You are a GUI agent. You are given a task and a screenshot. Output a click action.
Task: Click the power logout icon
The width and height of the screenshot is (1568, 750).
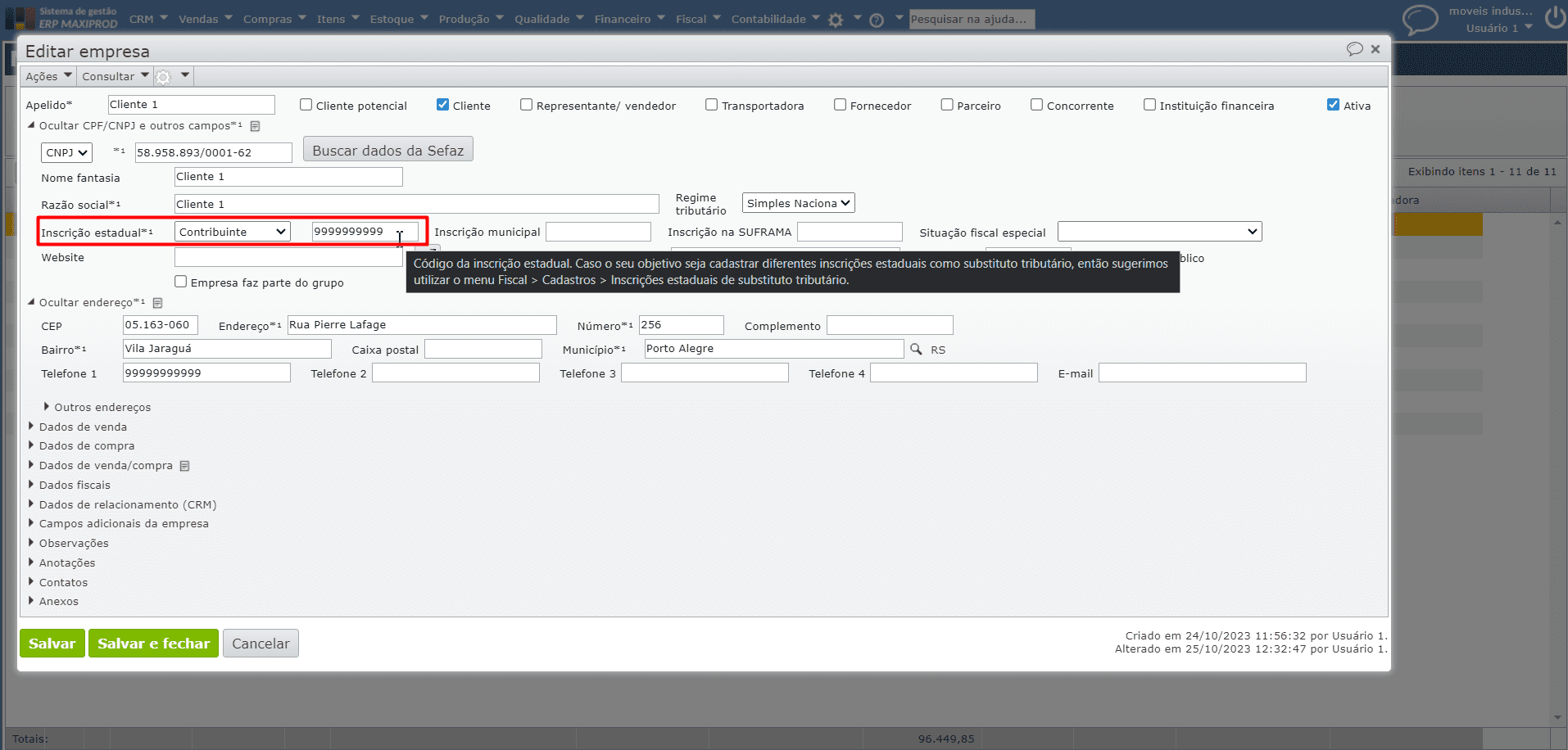tap(1554, 18)
